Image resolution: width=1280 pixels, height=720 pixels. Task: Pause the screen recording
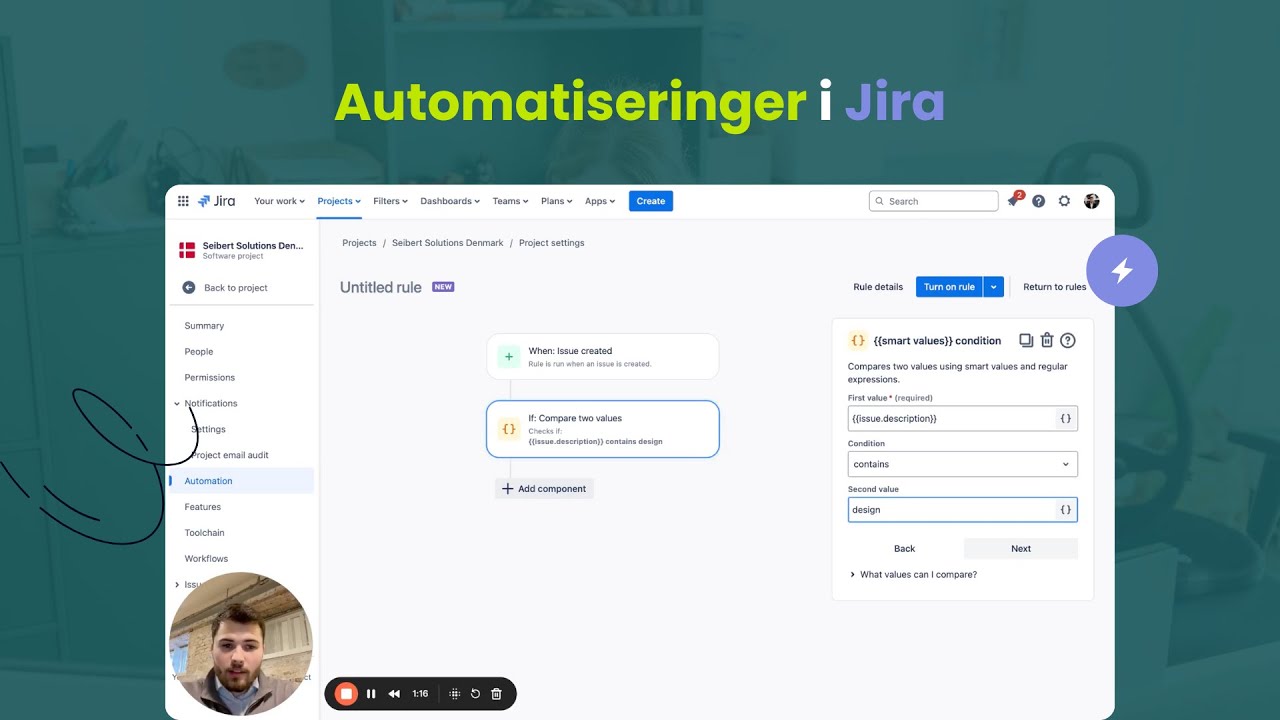(371, 693)
